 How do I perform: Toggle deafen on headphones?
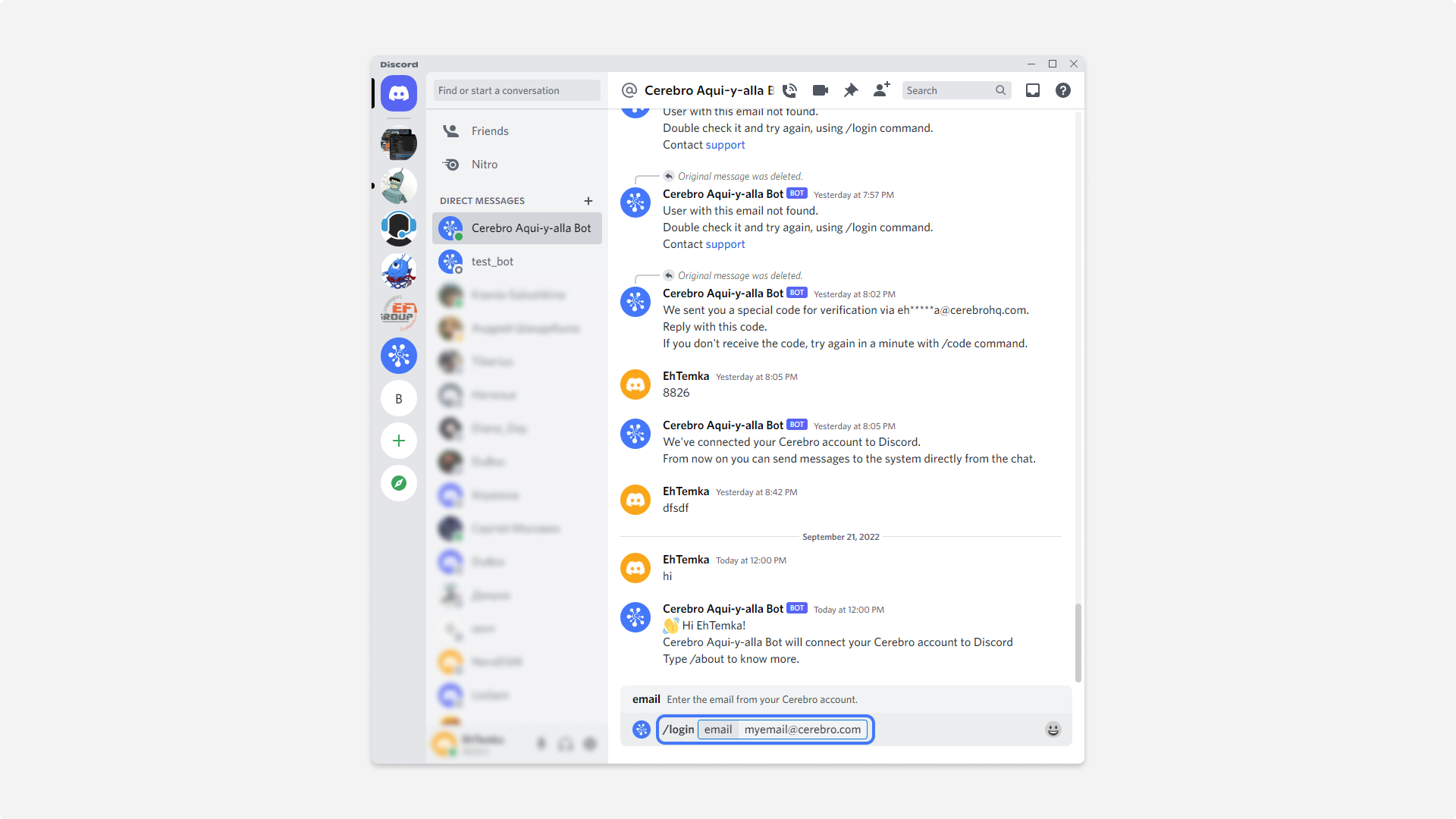[565, 744]
